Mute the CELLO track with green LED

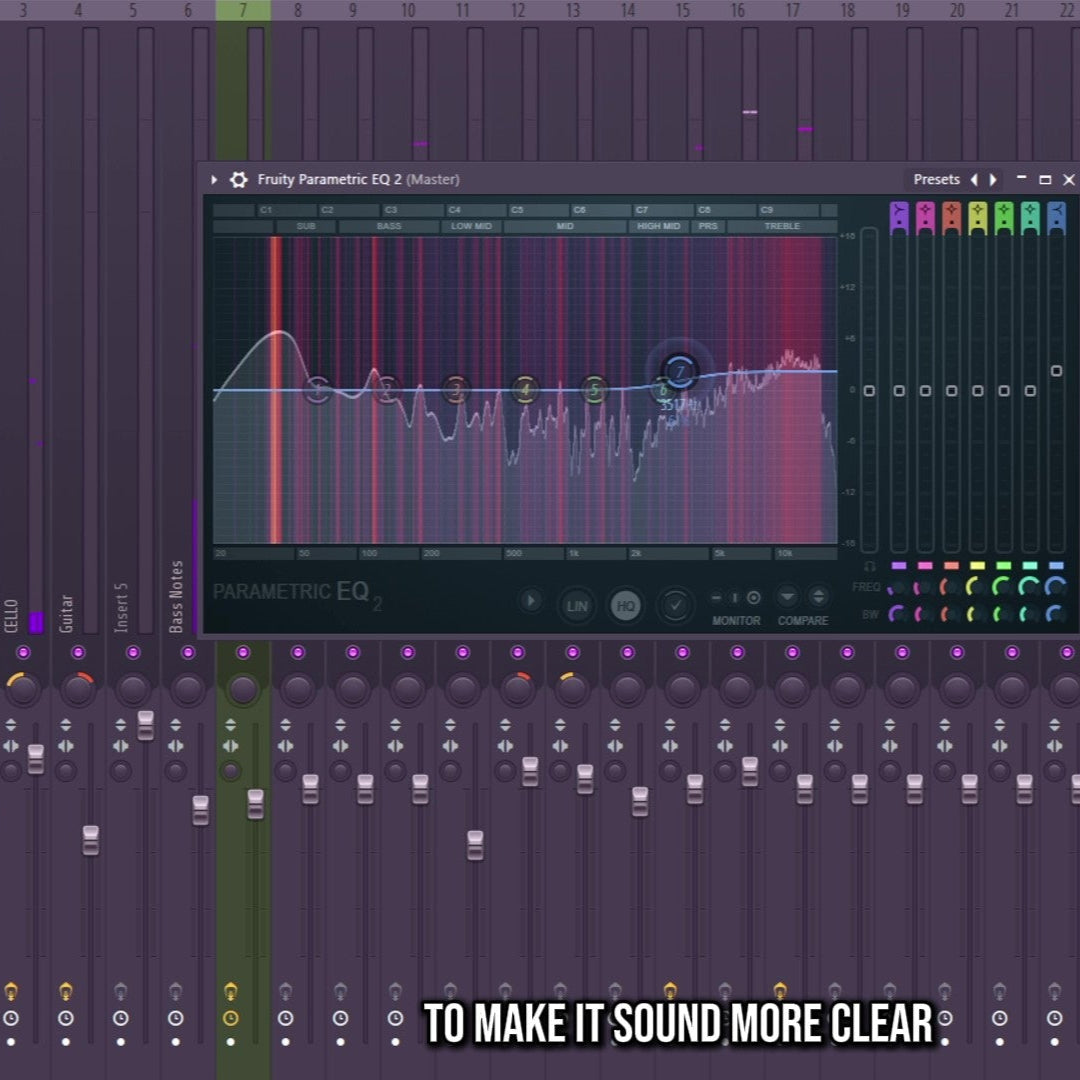[x=23, y=652]
